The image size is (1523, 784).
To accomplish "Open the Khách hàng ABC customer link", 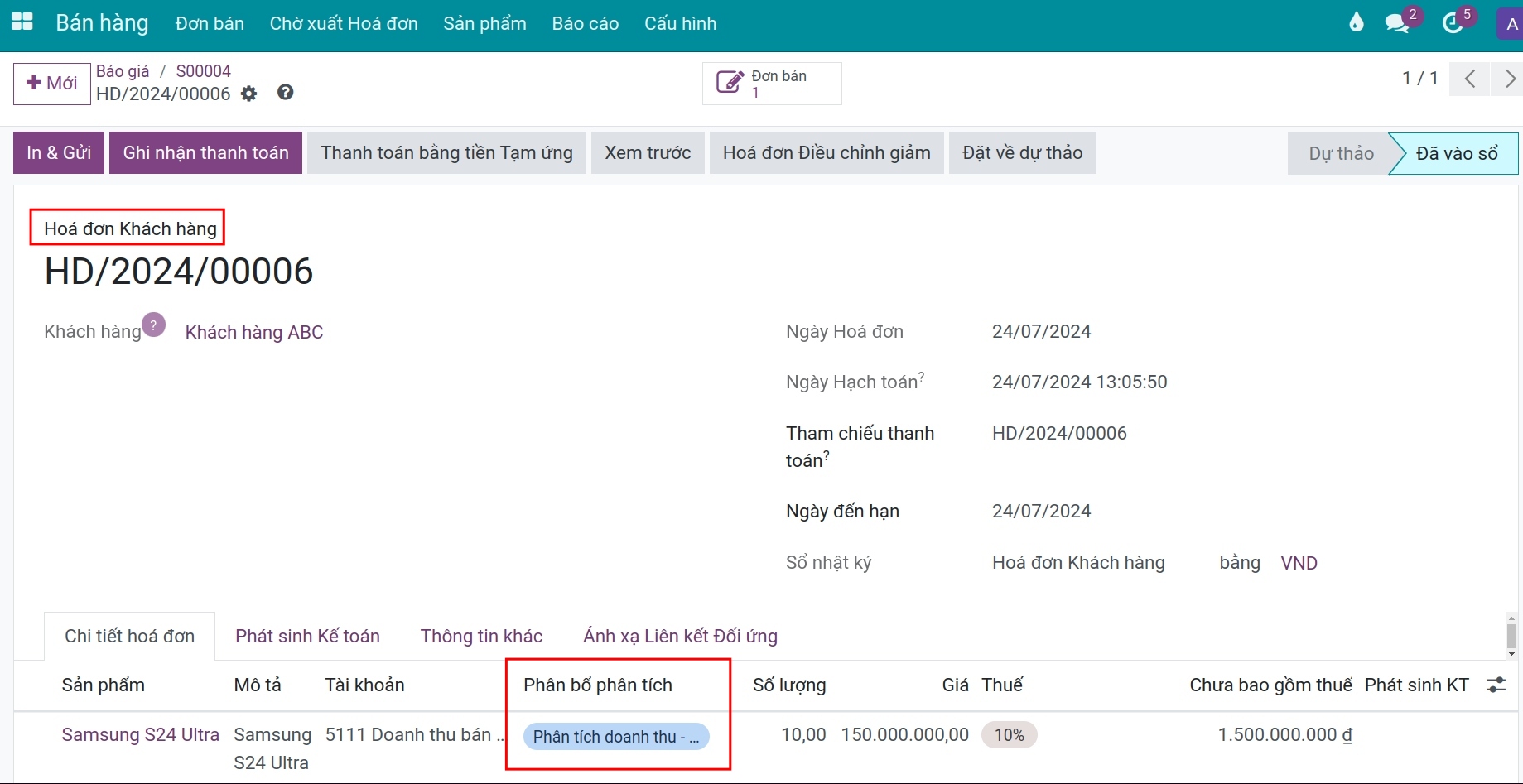I will coord(254,332).
